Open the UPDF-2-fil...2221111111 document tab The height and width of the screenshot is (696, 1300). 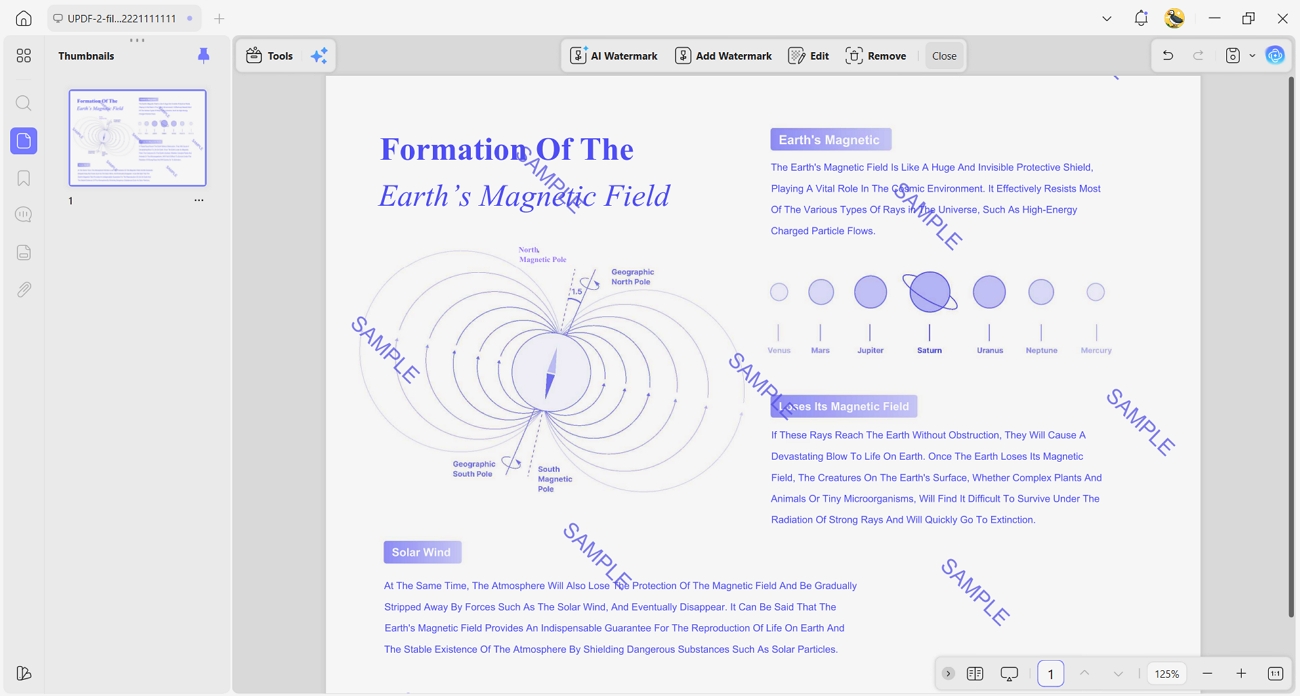(x=124, y=18)
